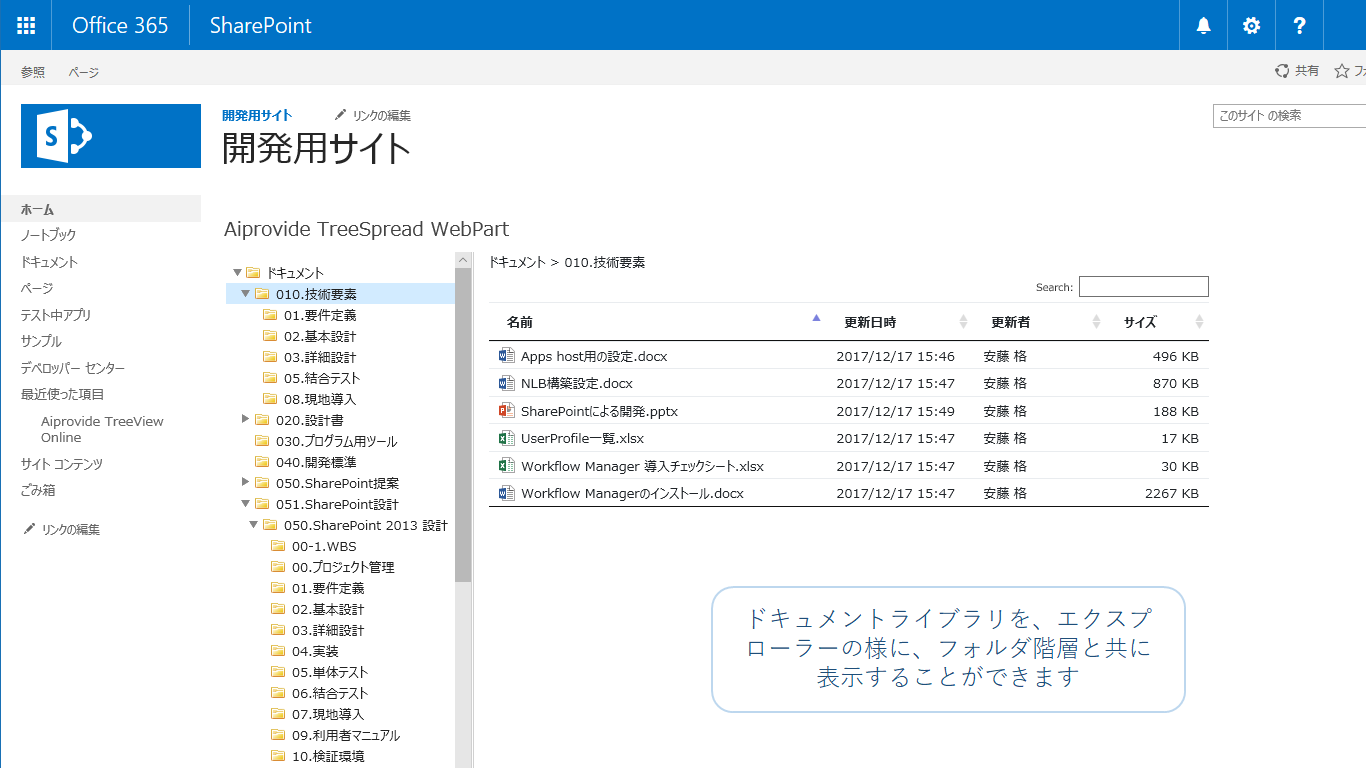
Task: Click the SharePoint header link
Action: pos(261,25)
